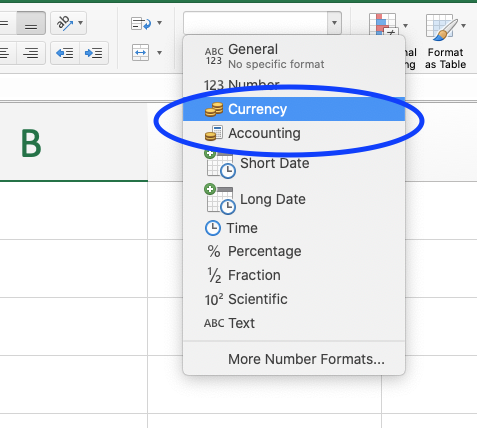Open the Conditional Formatting icon

(x=384, y=24)
